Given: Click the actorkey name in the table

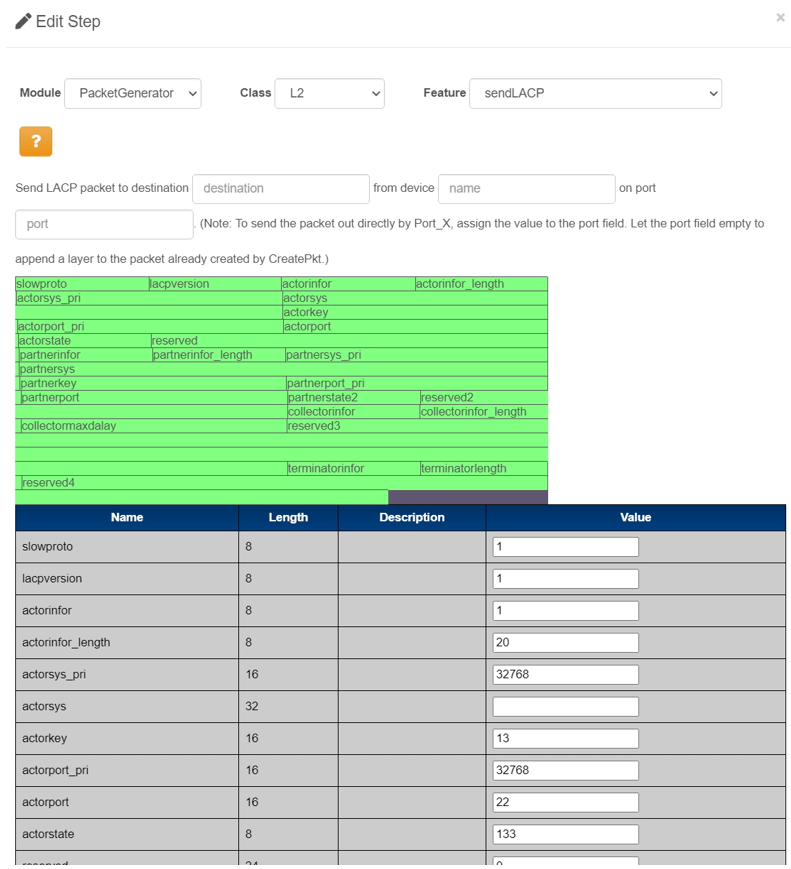Looking at the screenshot, I should pyautogui.click(x=44, y=738).
